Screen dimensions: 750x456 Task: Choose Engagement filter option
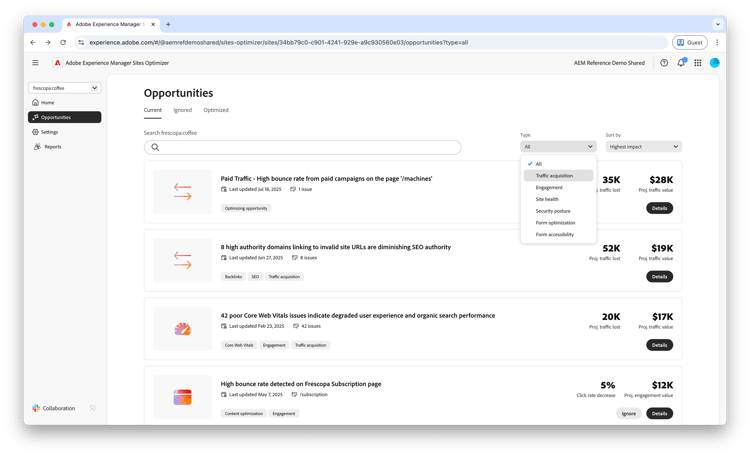pyautogui.click(x=558, y=188)
